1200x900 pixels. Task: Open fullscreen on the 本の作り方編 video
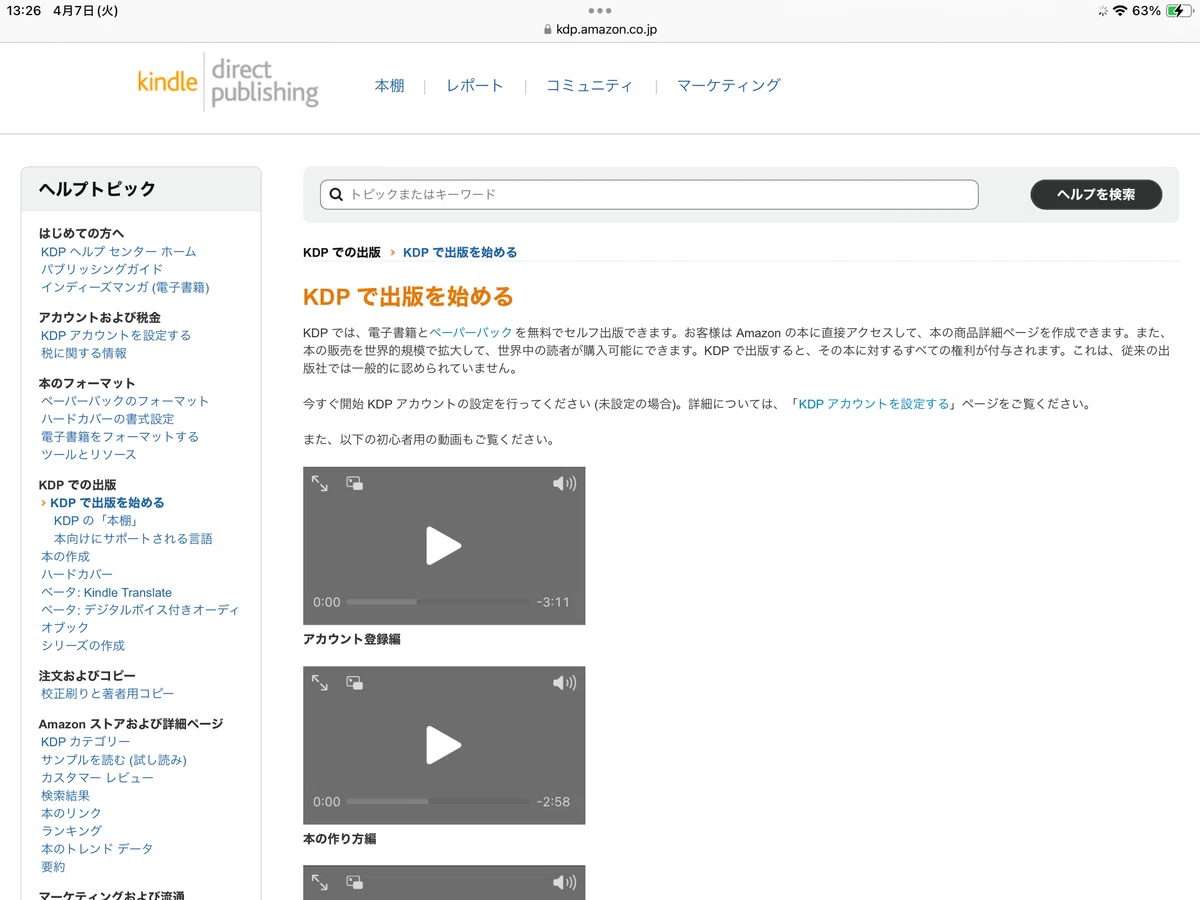[320, 683]
